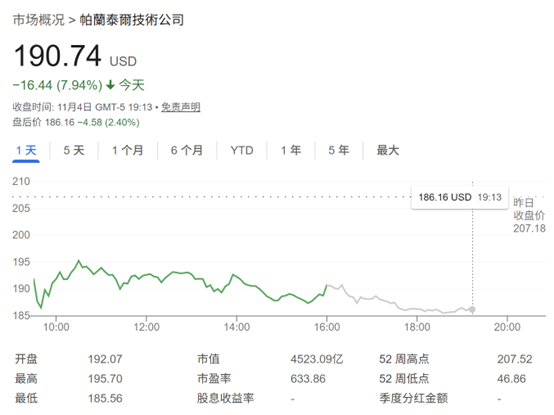Click the 市值 4523.09亿 value
This screenshot has width=554, height=415.
click(317, 359)
